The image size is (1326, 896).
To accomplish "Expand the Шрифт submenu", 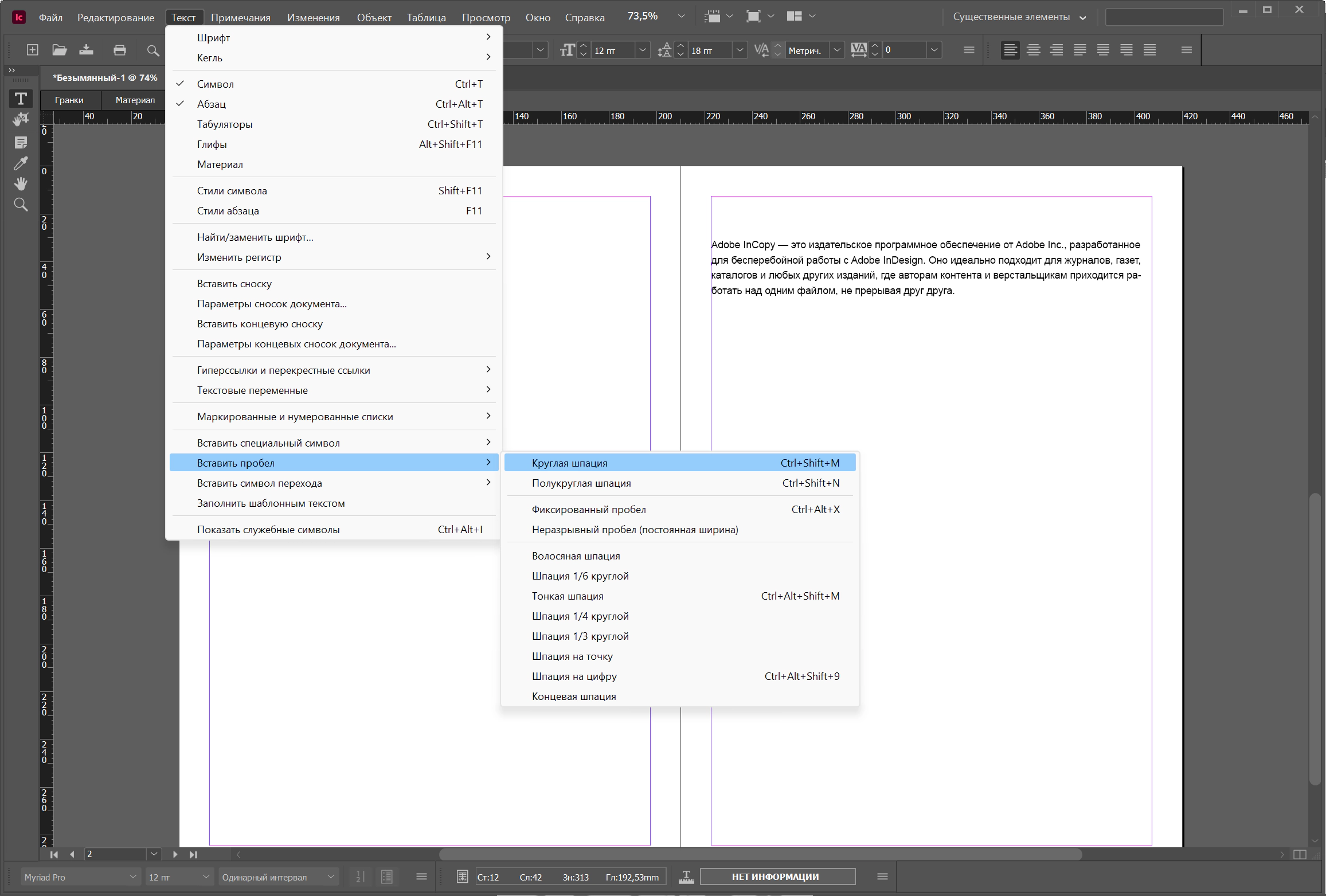I will point(334,38).
